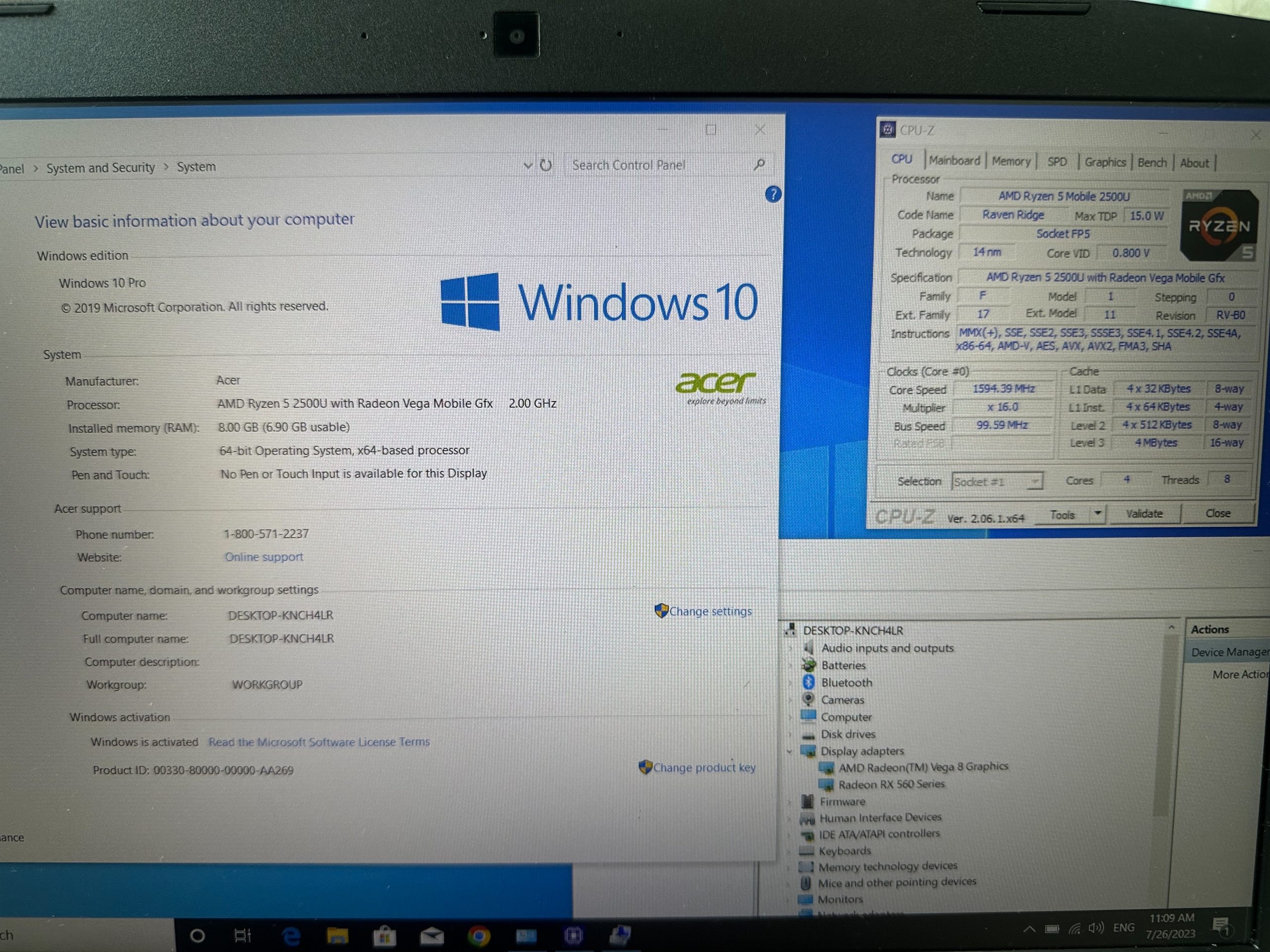Click the CPU-Z Tools button
Screen dimensions: 1270x952
[1062, 515]
